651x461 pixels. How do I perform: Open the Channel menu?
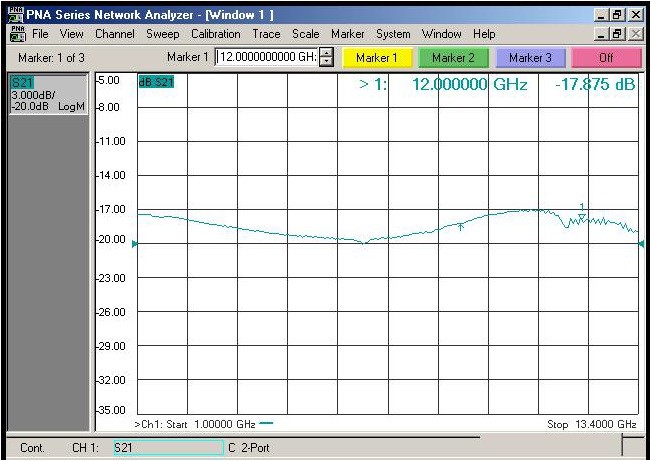point(115,34)
